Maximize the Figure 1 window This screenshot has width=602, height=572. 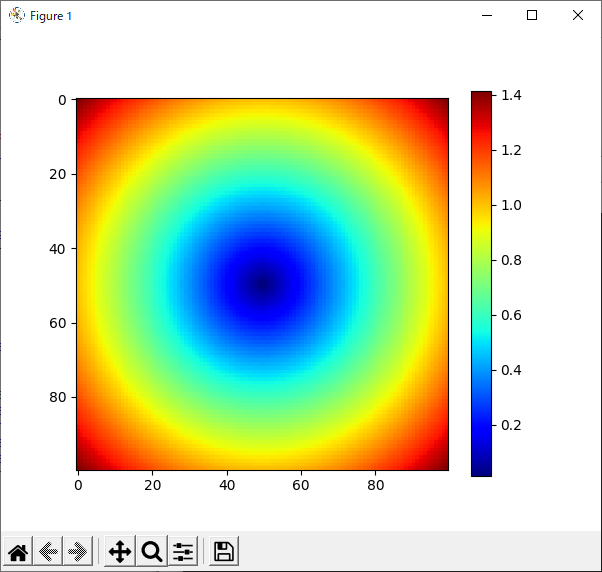pyautogui.click(x=532, y=15)
